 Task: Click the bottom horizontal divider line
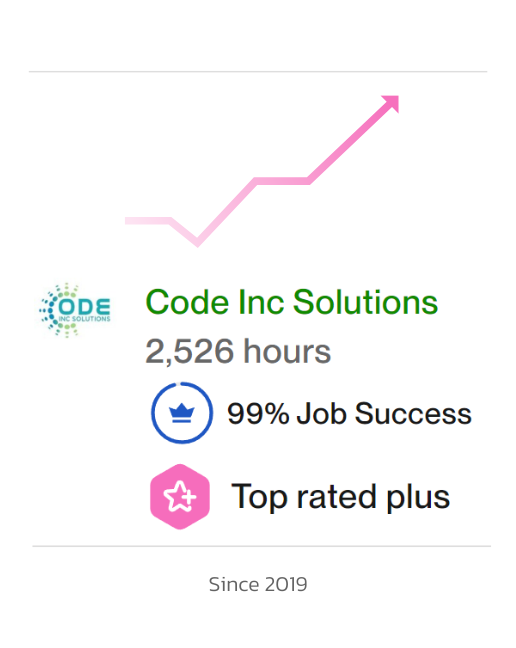(262, 546)
